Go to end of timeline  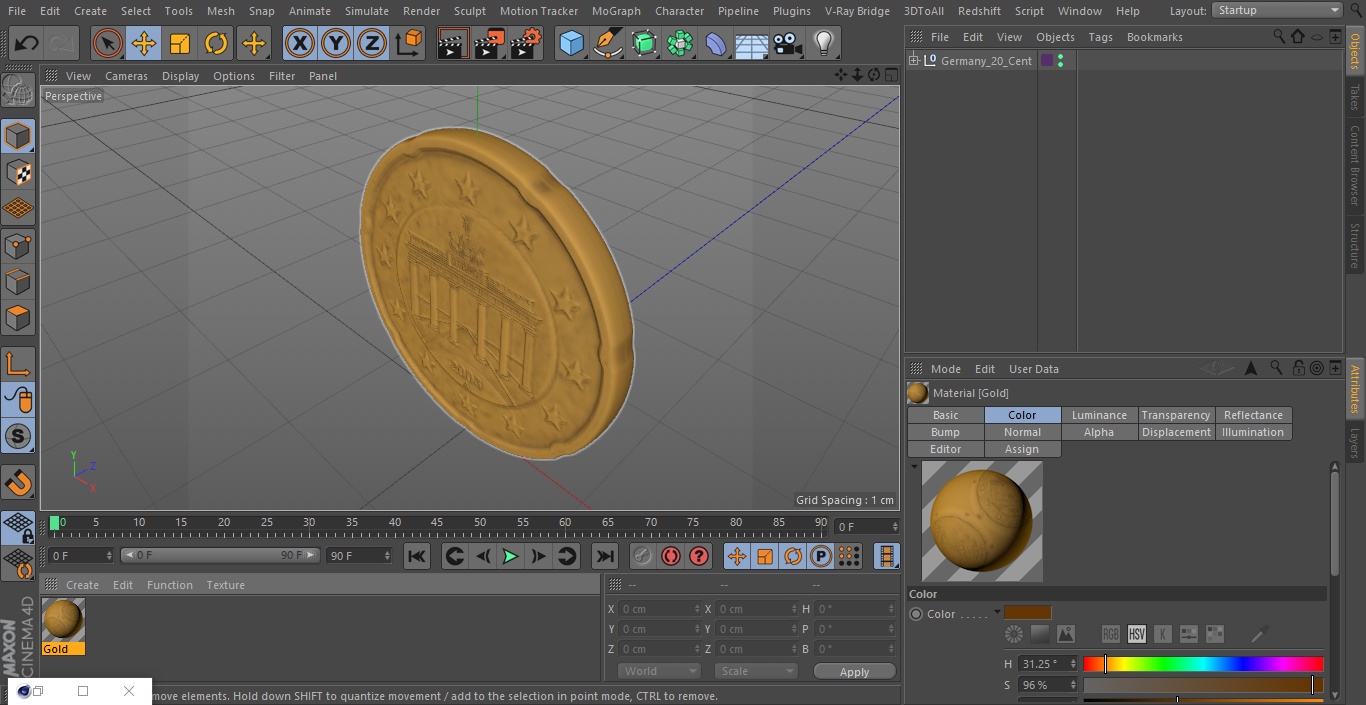605,556
